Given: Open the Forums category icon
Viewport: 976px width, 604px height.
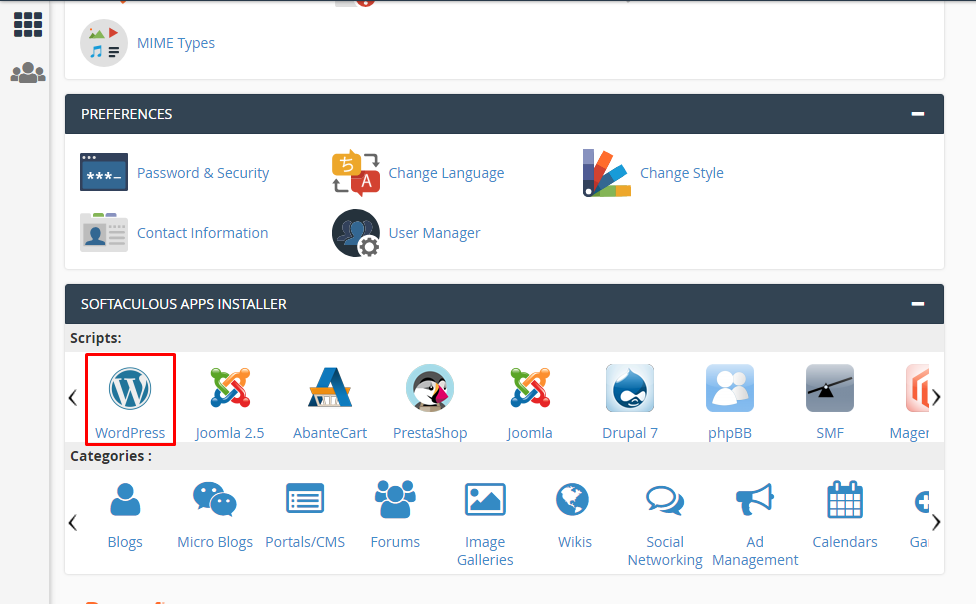Looking at the screenshot, I should point(395,499).
